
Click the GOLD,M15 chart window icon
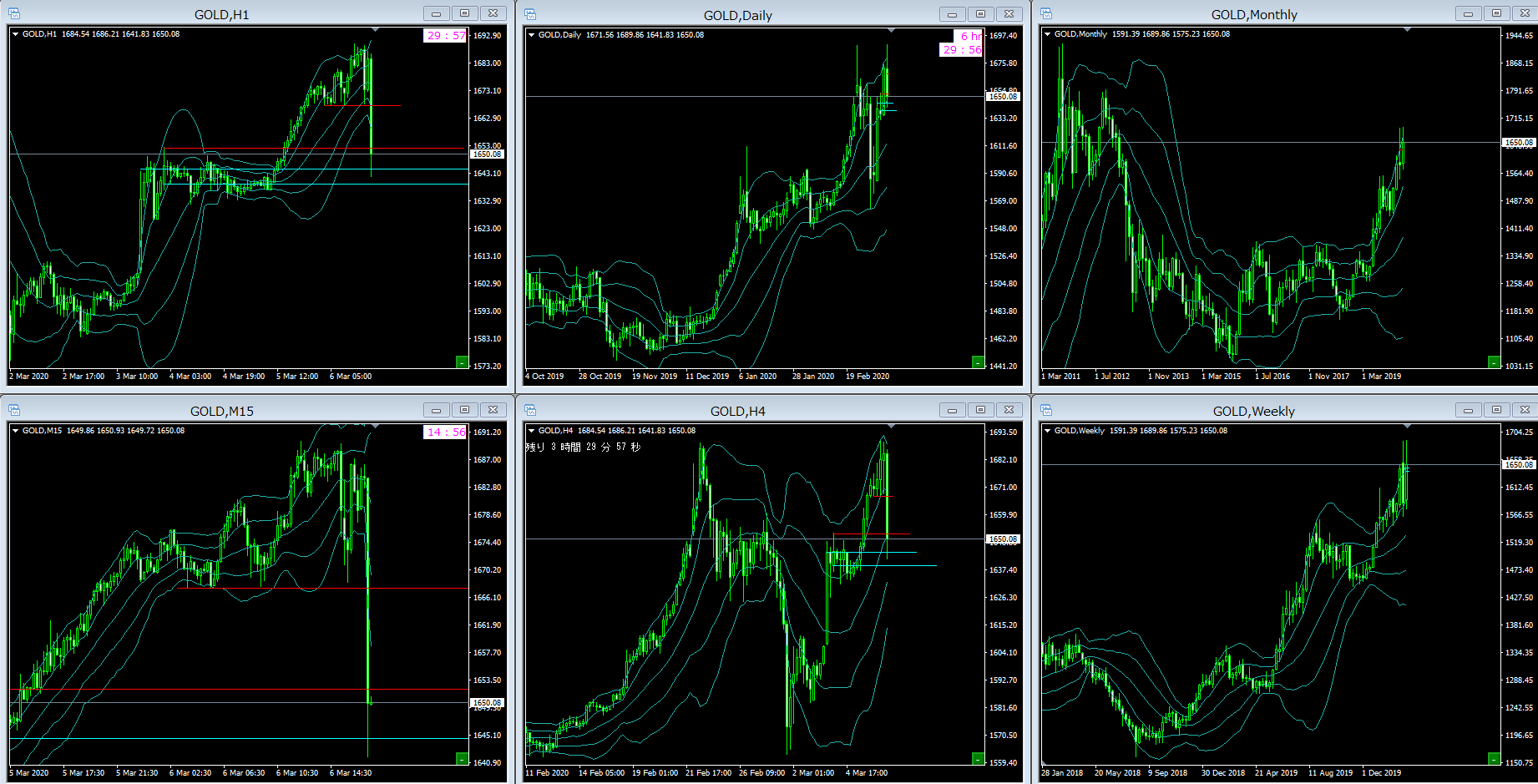point(14,410)
